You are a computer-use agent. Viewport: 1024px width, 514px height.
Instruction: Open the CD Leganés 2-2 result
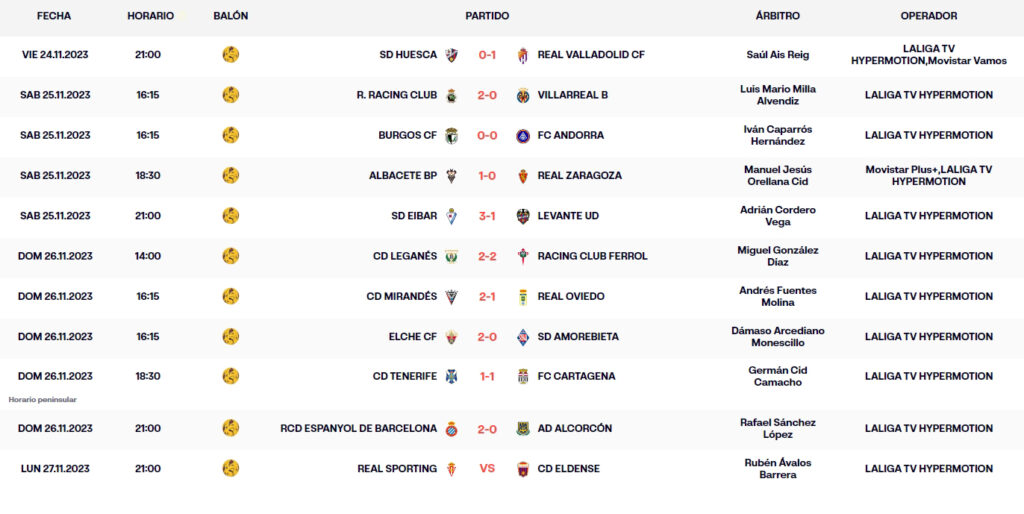[487, 256]
